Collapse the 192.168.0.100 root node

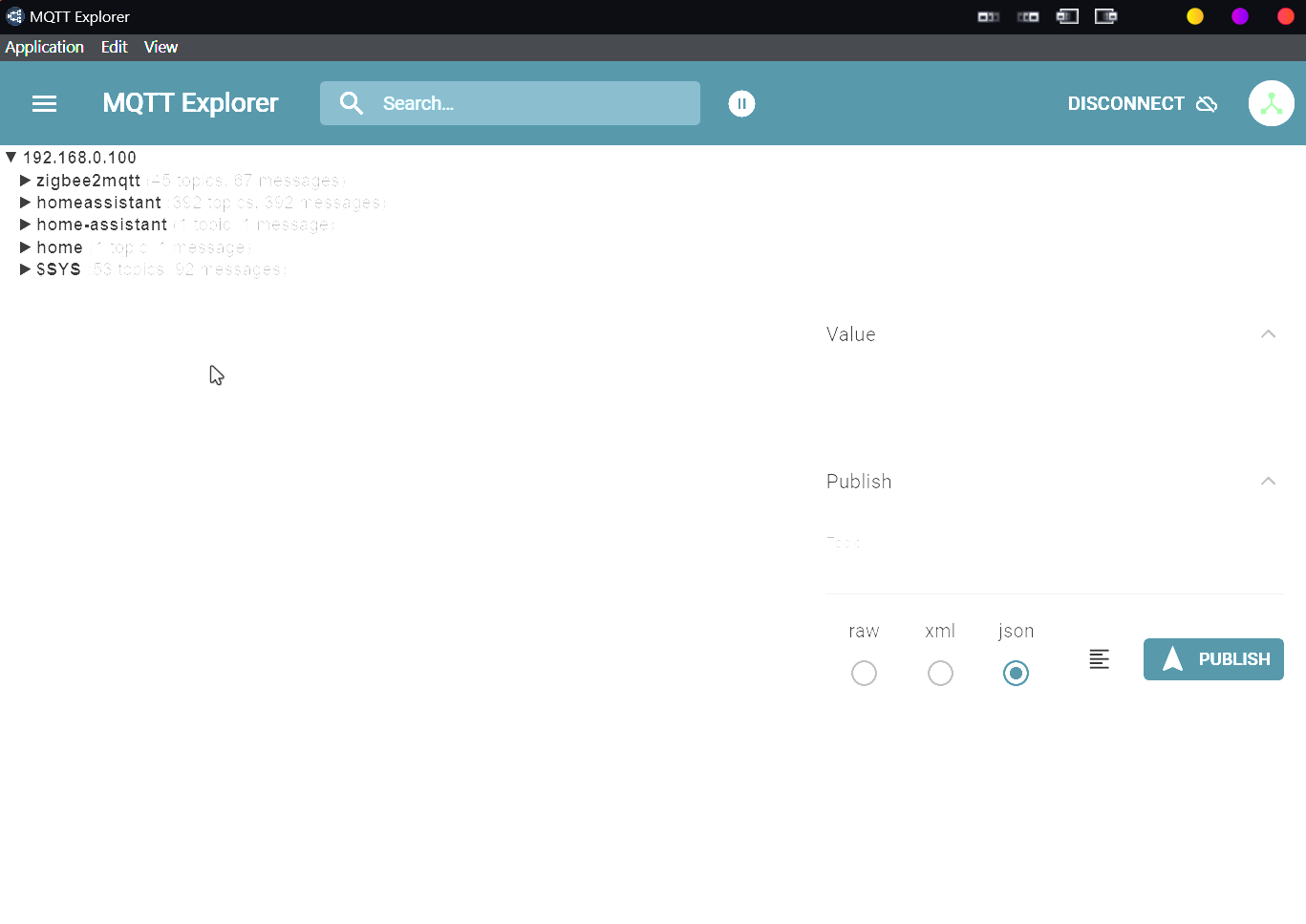pos(11,158)
